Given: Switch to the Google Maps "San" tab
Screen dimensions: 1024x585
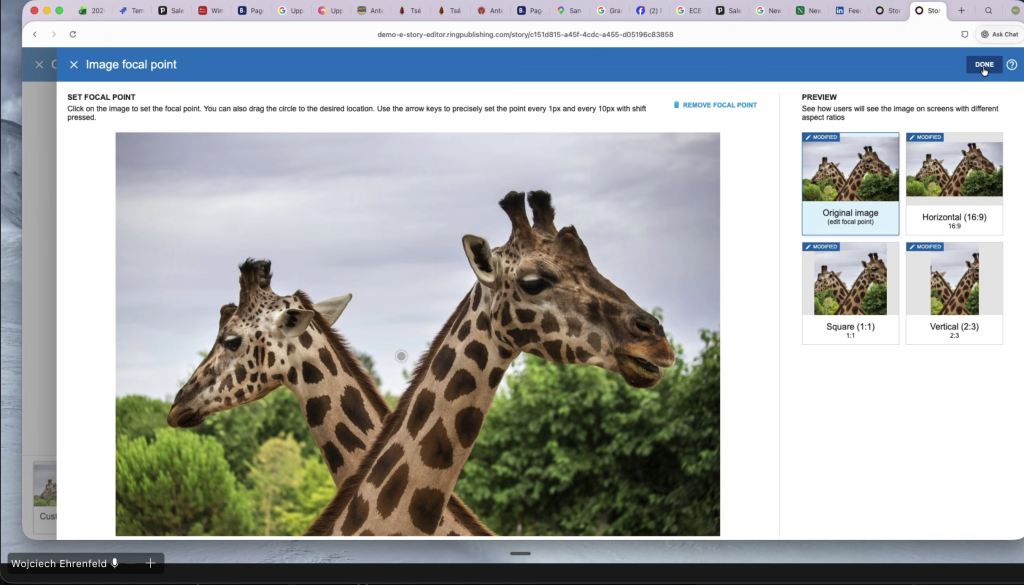Looking at the screenshot, I should pyautogui.click(x=569, y=10).
